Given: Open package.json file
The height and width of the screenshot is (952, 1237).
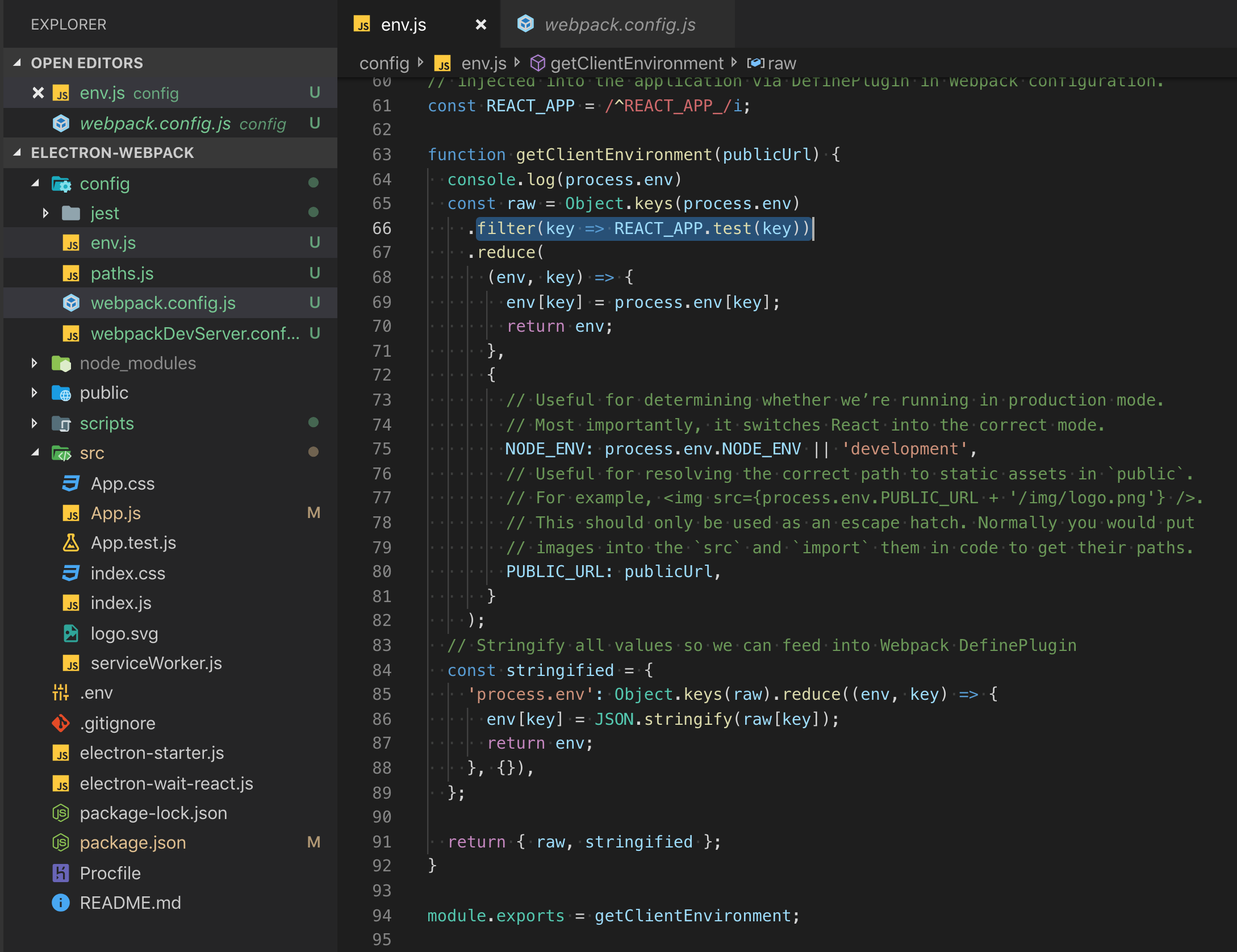Looking at the screenshot, I should tap(170, 842).
